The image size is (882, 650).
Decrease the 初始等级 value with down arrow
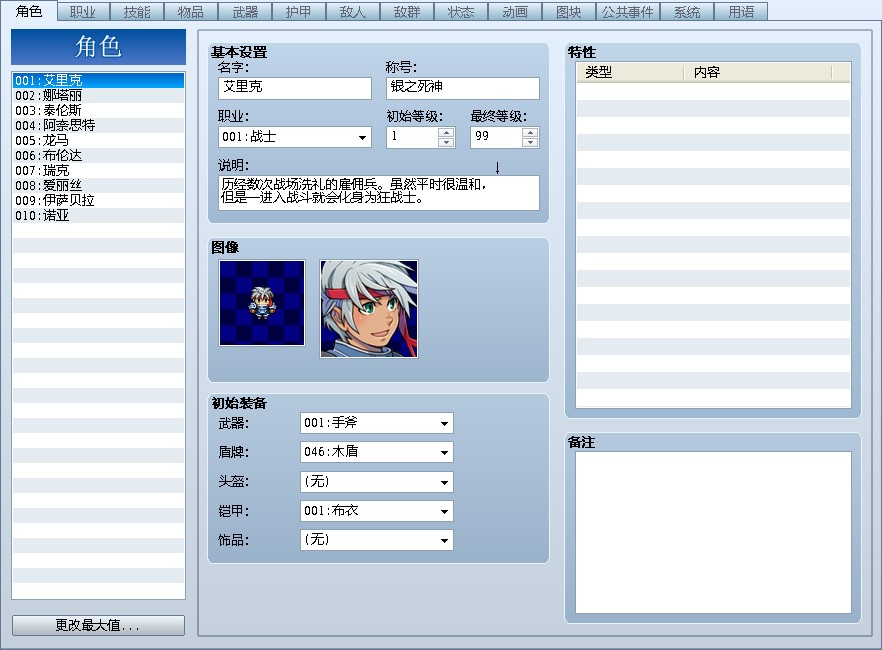[446, 142]
